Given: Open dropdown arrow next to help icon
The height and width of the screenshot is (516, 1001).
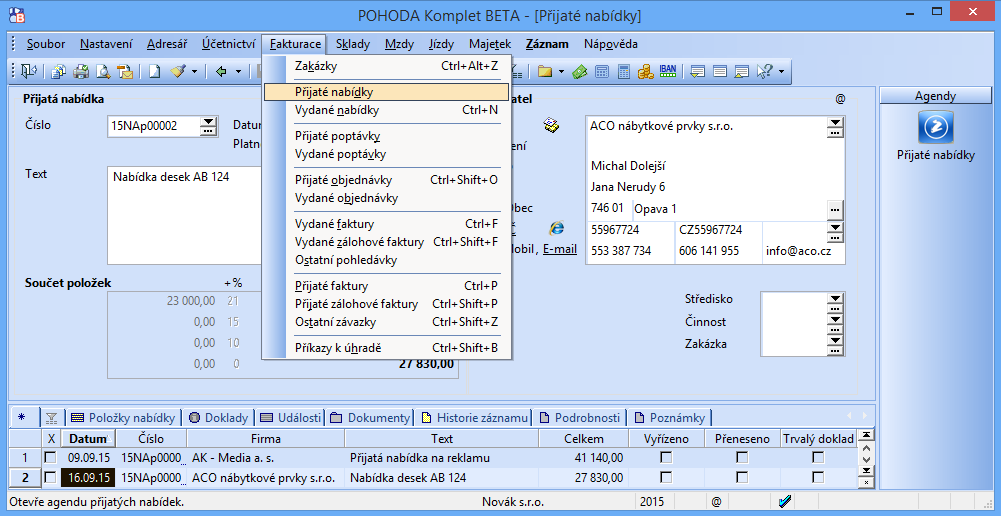Looking at the screenshot, I should click(781, 72).
